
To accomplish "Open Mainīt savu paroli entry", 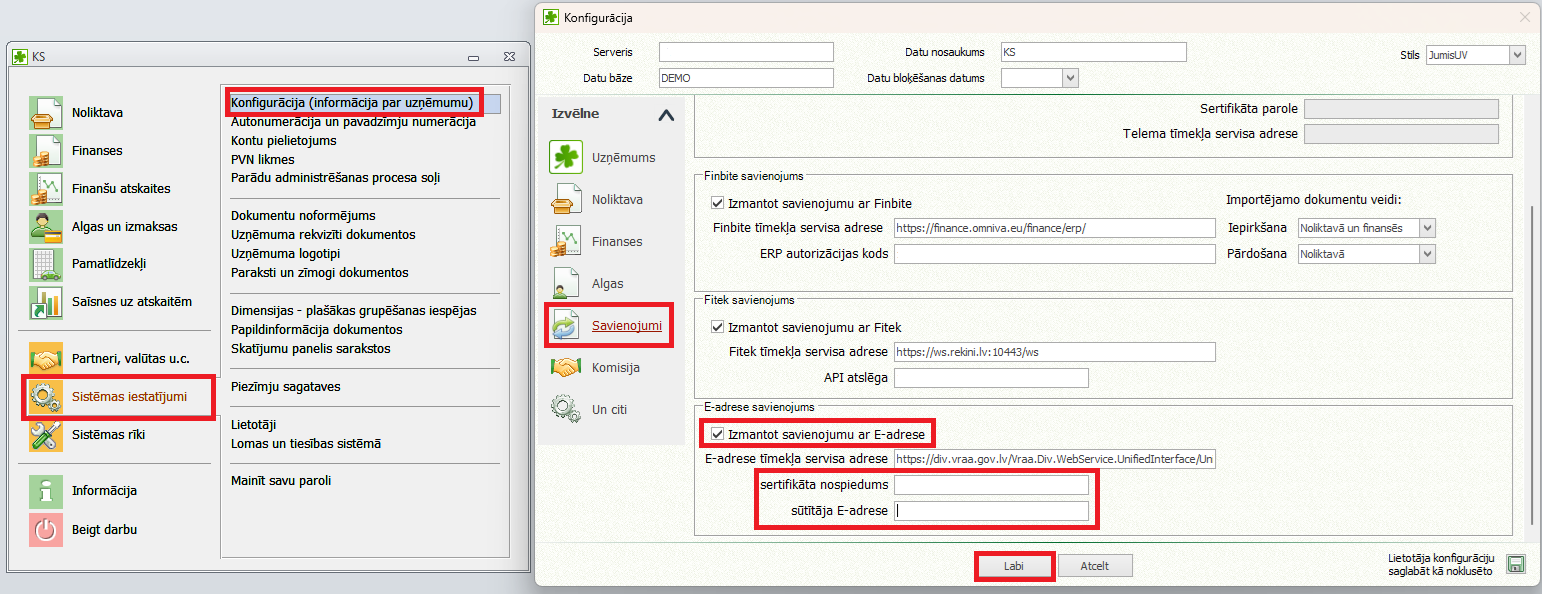I will (x=281, y=481).
